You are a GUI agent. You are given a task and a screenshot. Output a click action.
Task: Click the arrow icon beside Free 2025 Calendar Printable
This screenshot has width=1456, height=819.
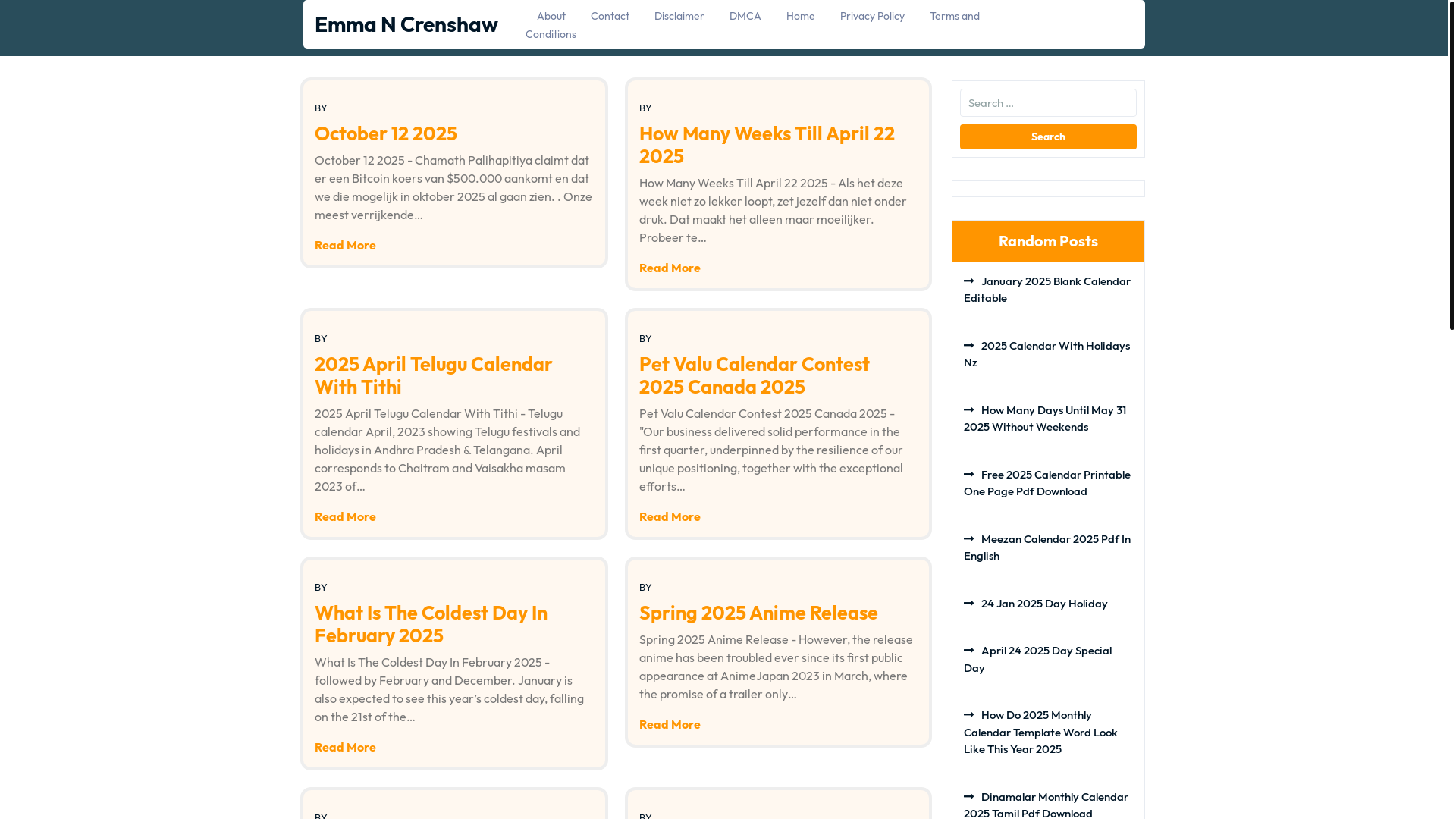tap(969, 475)
